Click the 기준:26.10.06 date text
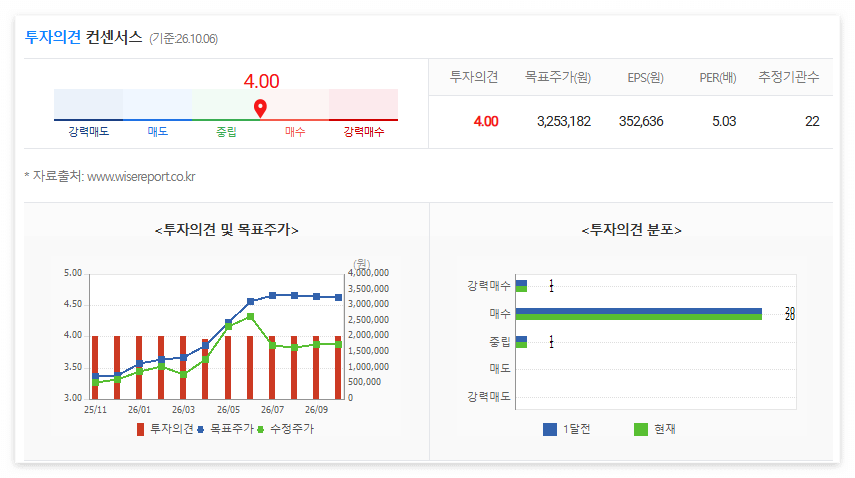 coord(184,39)
